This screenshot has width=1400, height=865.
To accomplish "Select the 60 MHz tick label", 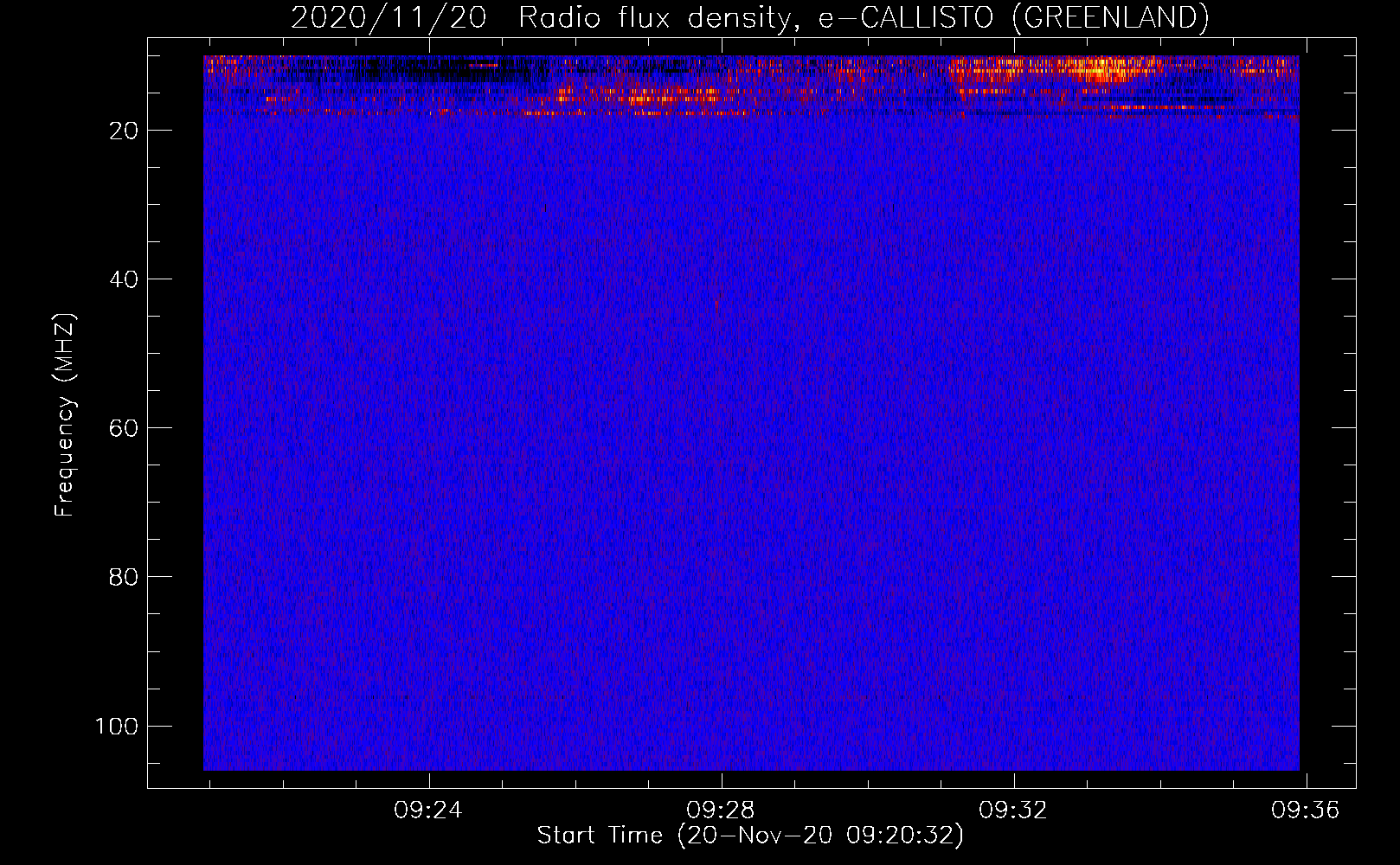I will 124,428.
